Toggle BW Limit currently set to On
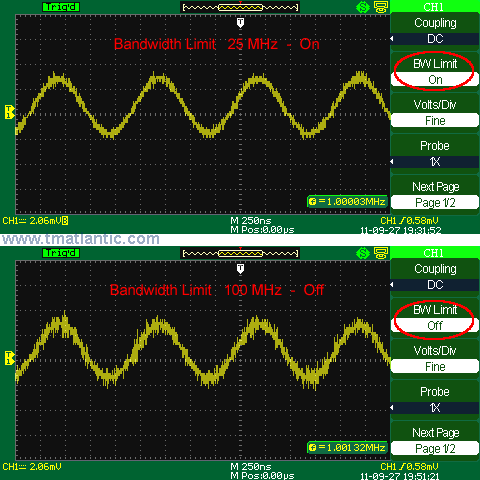Image resolution: width=480 pixels, height=480 pixels. (x=435, y=80)
